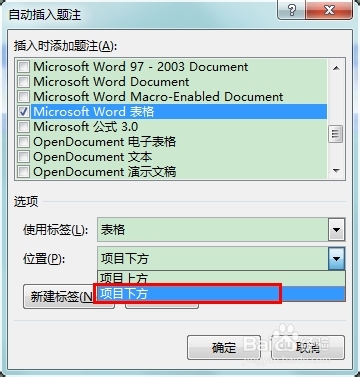Check Microsoft Word 97 - 2003 Document checkbox
Viewport: 360px width, 377px height.
point(23,67)
